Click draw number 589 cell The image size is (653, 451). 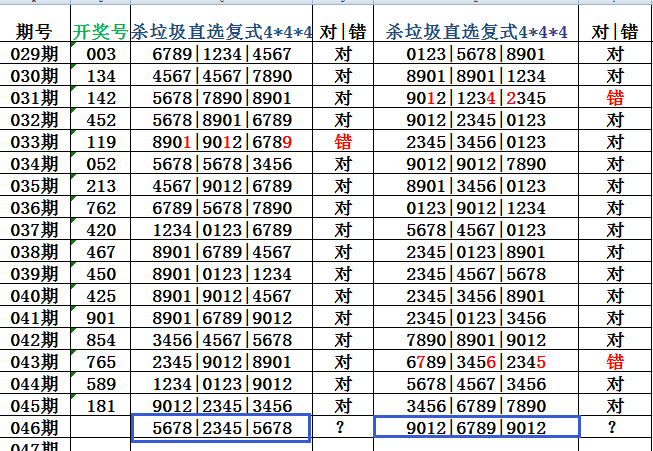coord(100,384)
